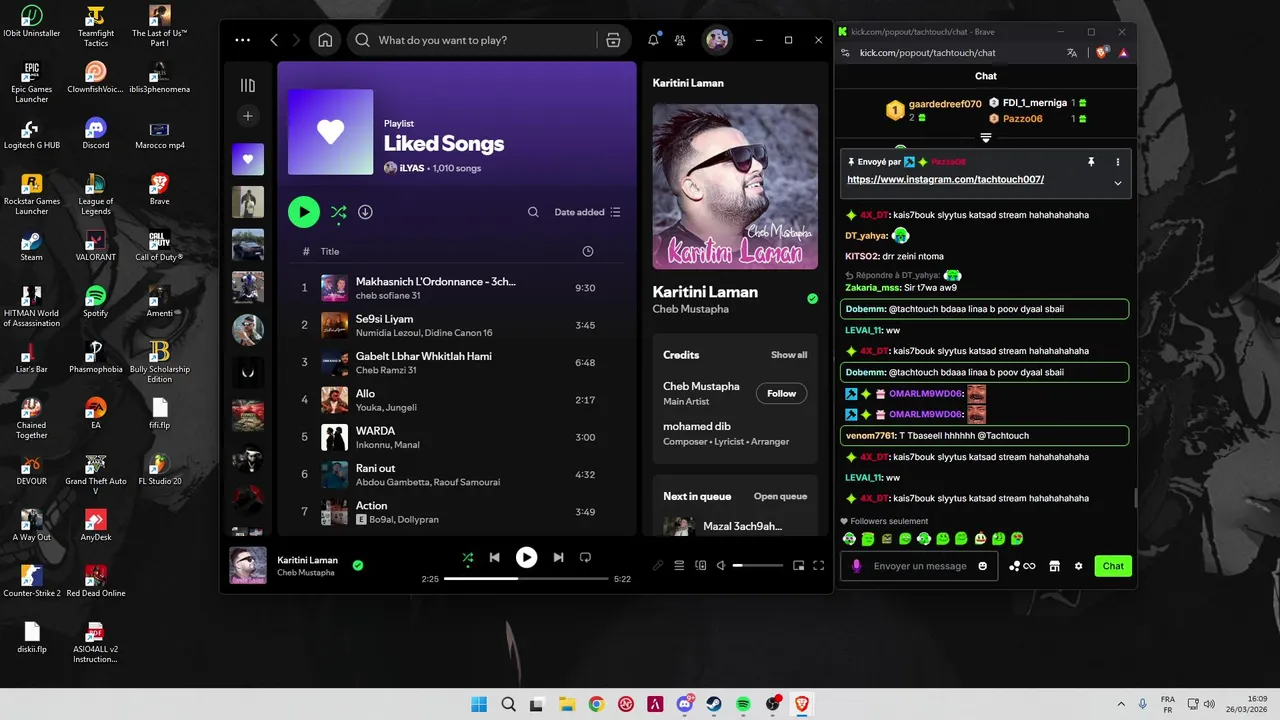This screenshot has width=1280, height=720.
Task: Toggle shuffle beside the playlist play button
Action: click(338, 212)
